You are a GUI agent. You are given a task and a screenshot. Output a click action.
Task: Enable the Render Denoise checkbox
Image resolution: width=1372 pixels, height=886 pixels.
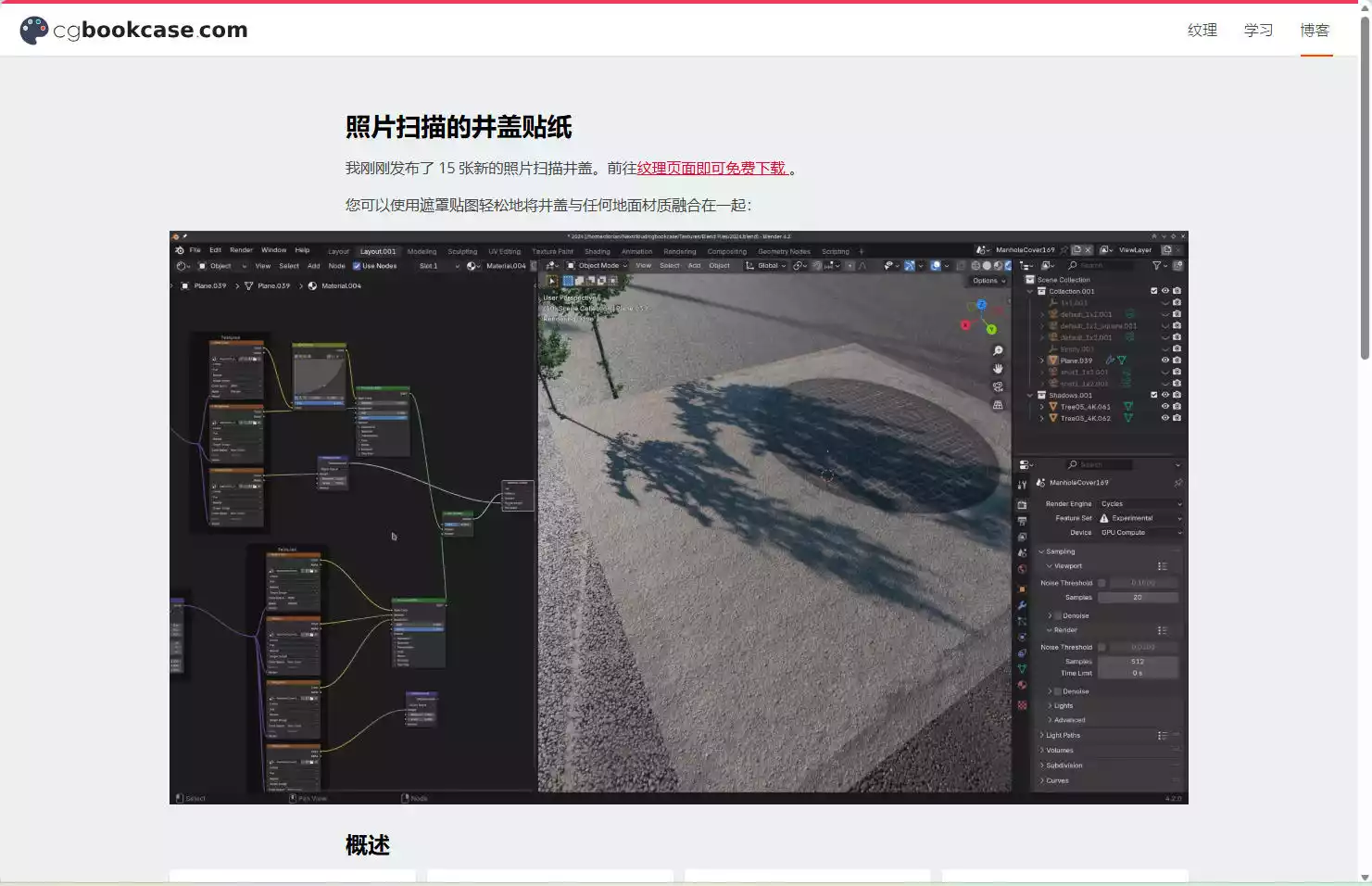pos(1058,691)
